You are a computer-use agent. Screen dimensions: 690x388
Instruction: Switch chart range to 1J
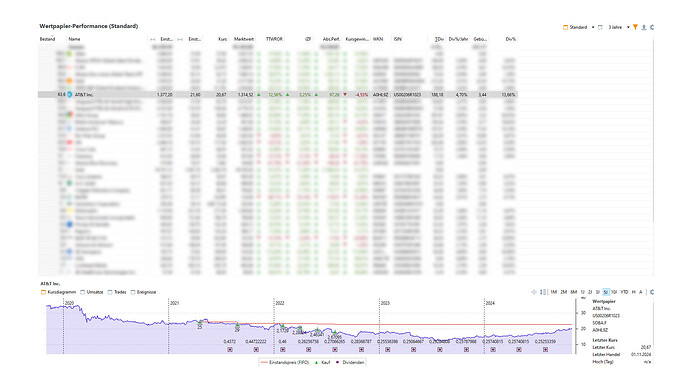(583, 292)
